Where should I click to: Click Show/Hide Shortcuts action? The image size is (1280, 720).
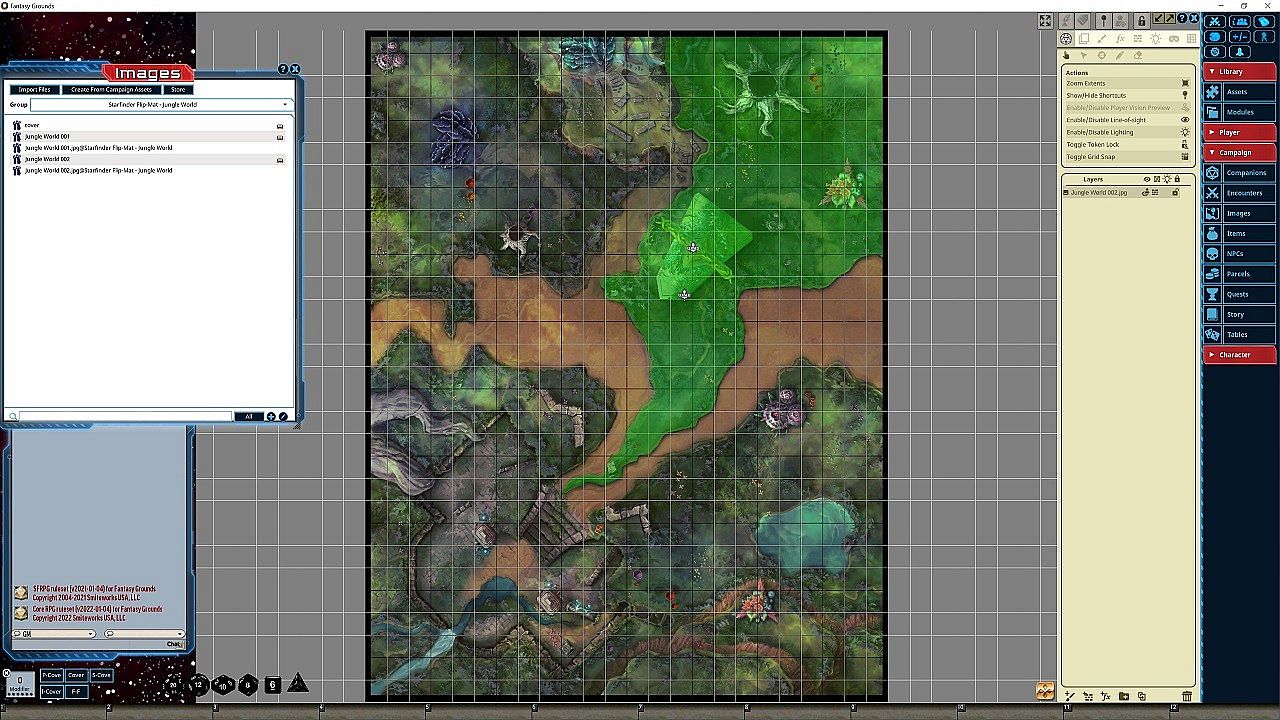[1128, 95]
